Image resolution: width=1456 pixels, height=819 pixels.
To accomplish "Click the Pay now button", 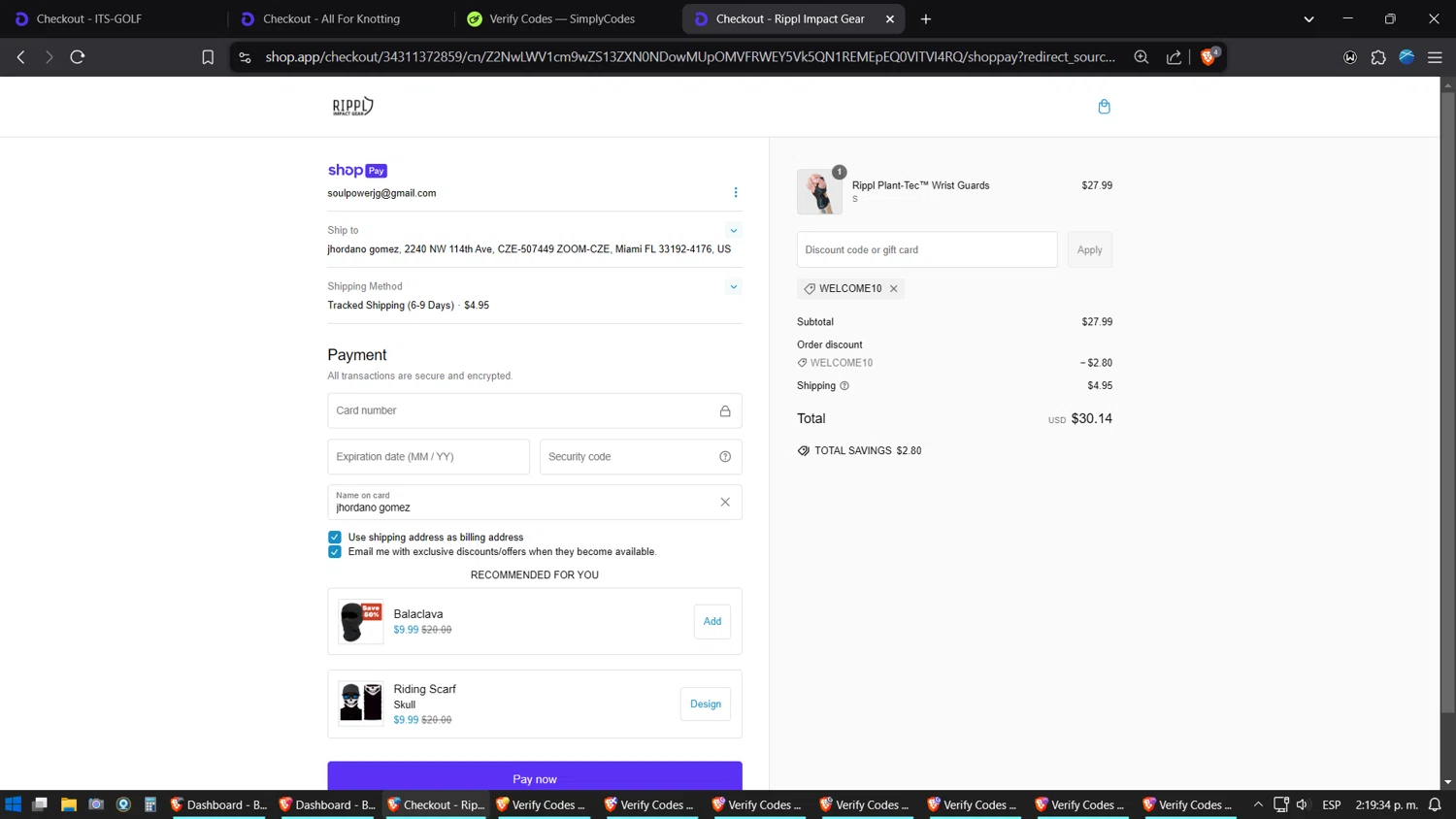I will (x=535, y=778).
